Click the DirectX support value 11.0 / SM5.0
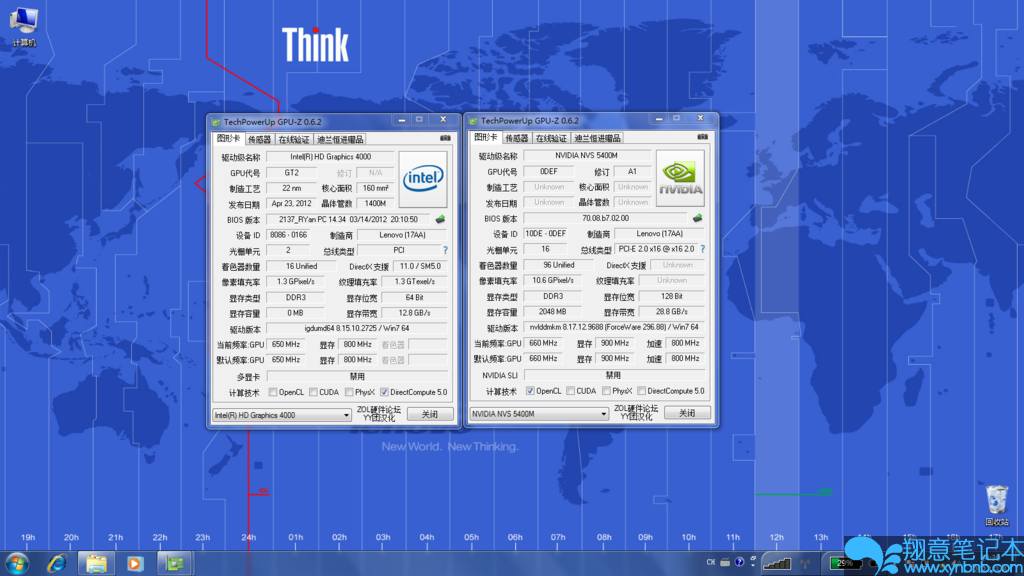The height and width of the screenshot is (576, 1024). [420, 266]
